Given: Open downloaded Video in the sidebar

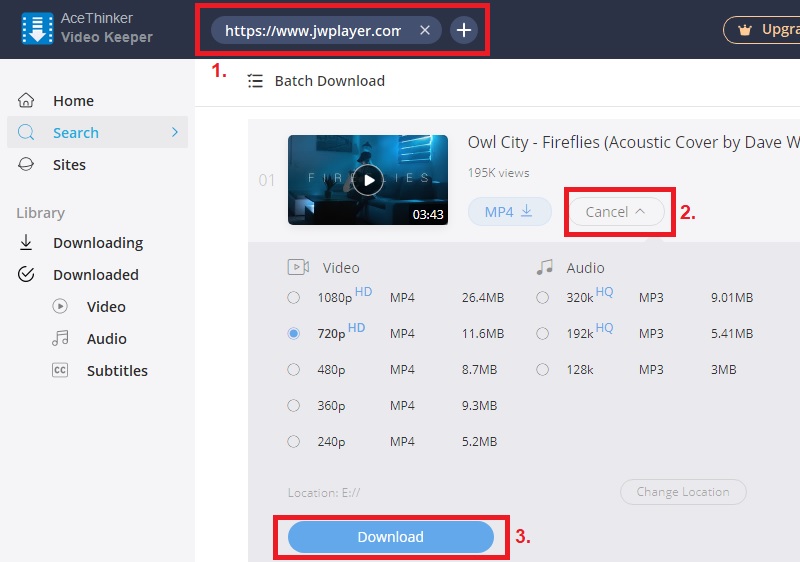Looking at the screenshot, I should 106,306.
